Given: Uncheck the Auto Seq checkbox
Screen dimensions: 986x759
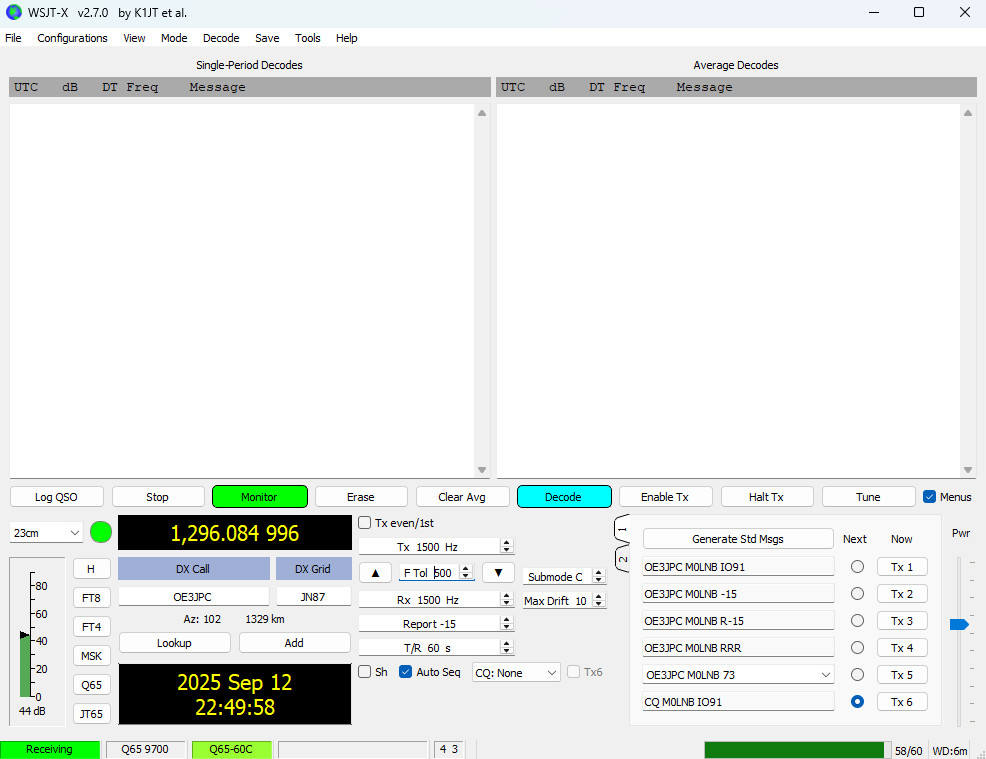Looking at the screenshot, I should coord(406,673).
